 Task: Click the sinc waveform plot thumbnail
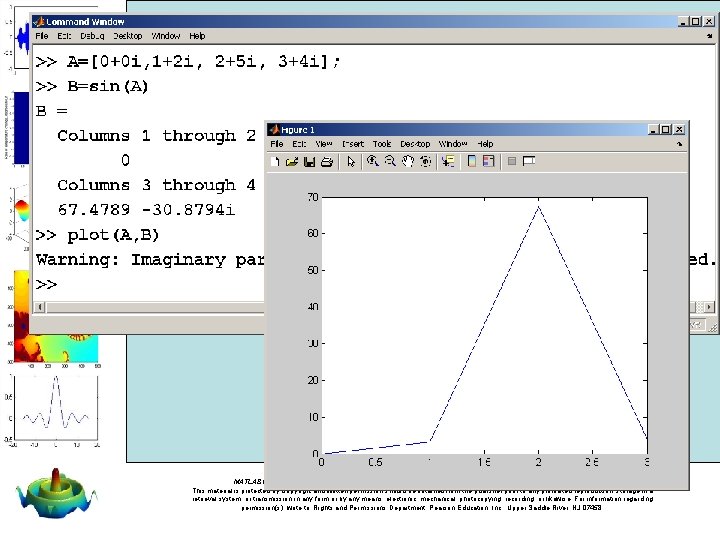tap(54, 409)
